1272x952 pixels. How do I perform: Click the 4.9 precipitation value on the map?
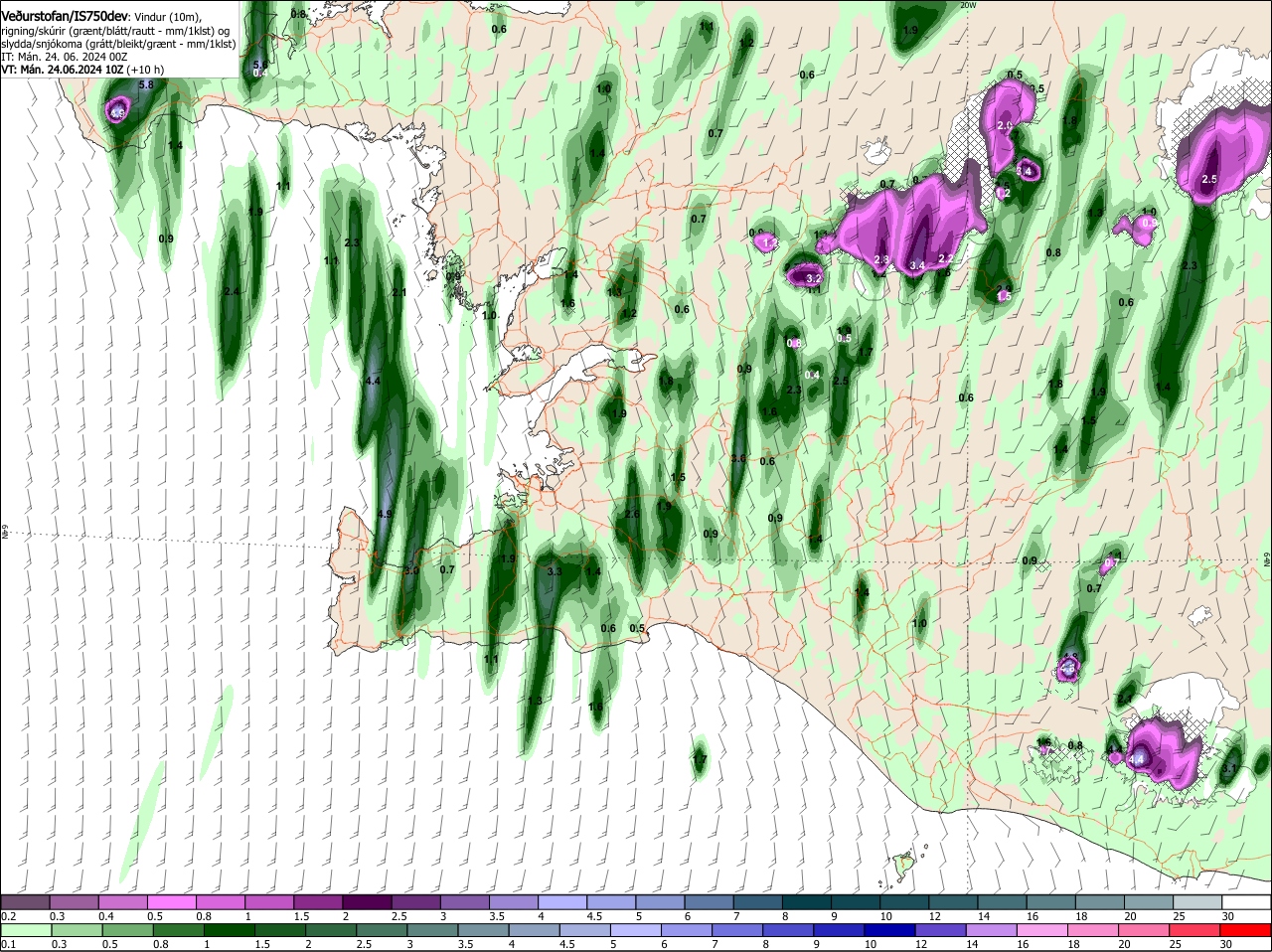(386, 514)
